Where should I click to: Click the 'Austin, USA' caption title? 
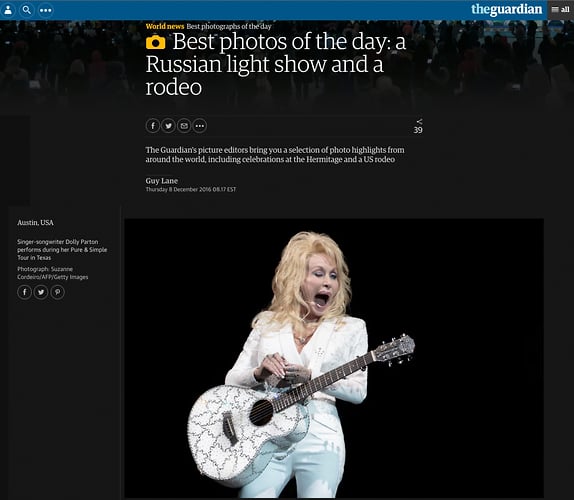pos(36,223)
